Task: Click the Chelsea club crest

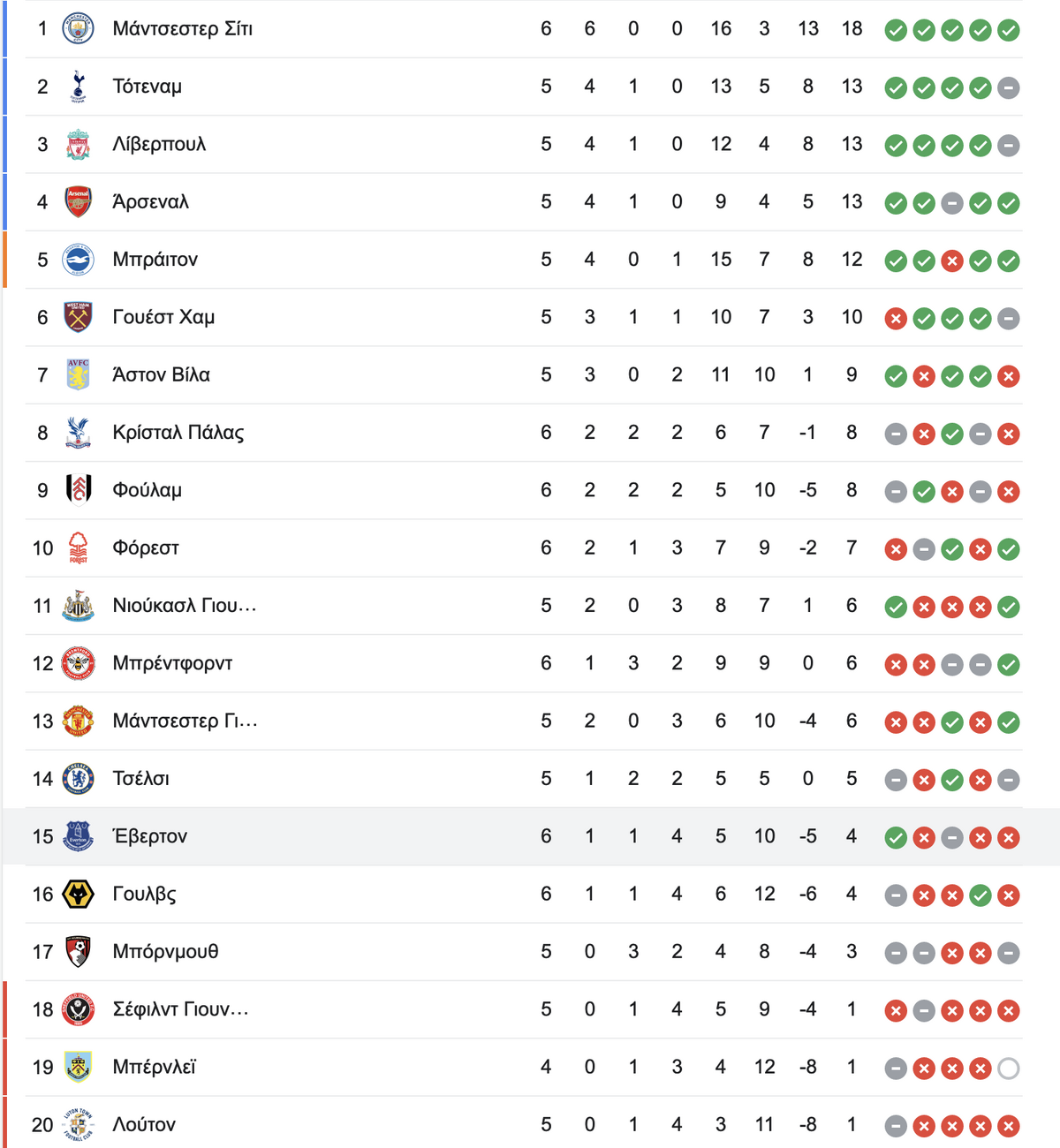Action: pyautogui.click(x=79, y=779)
